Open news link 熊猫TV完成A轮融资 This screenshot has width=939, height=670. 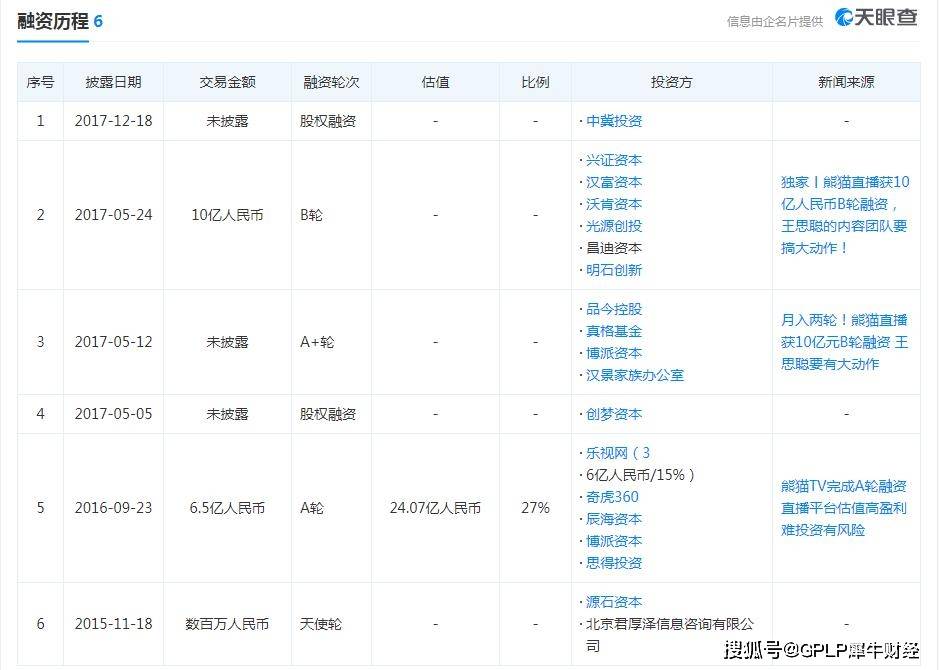(x=844, y=508)
